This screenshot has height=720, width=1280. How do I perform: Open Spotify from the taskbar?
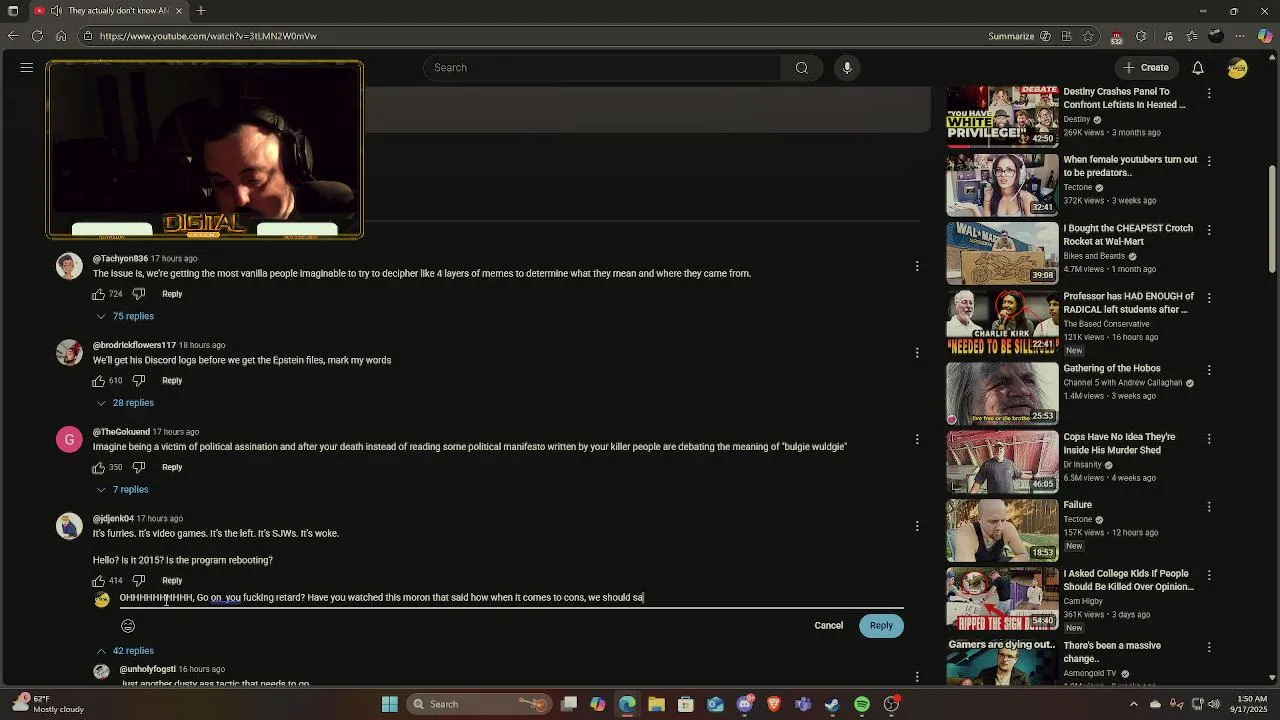pyautogui.click(x=861, y=704)
